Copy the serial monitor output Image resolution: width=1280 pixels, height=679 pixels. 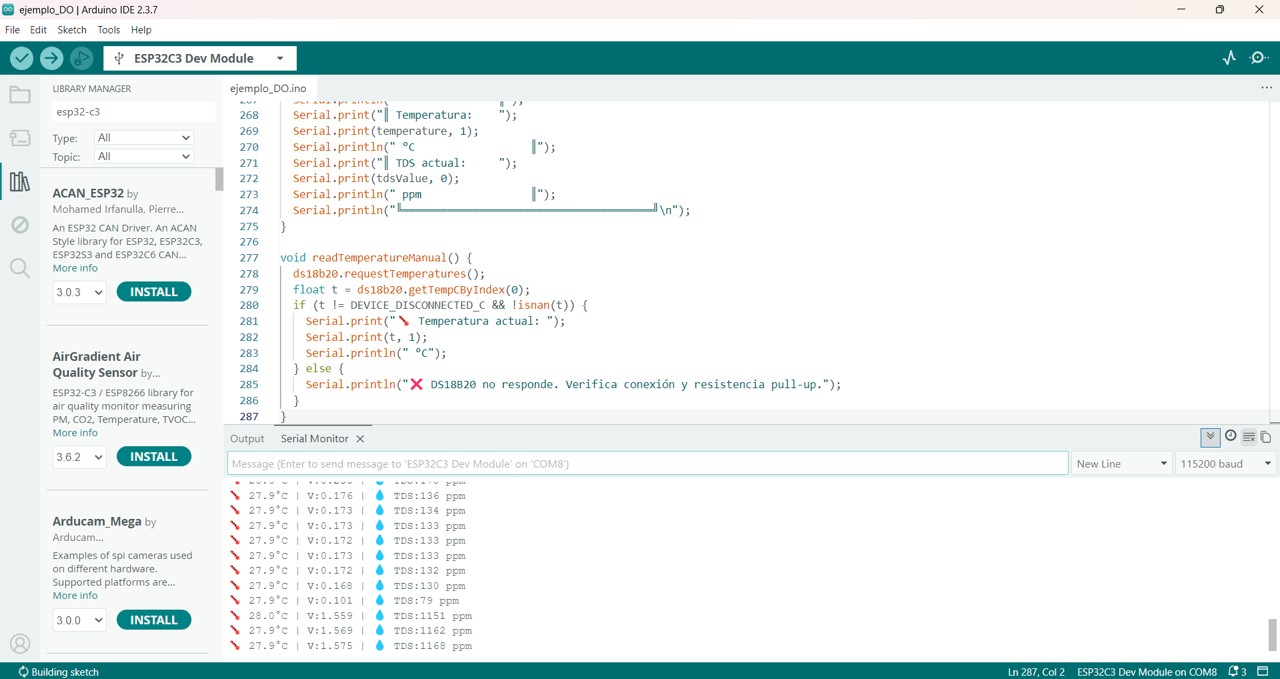point(1266,437)
